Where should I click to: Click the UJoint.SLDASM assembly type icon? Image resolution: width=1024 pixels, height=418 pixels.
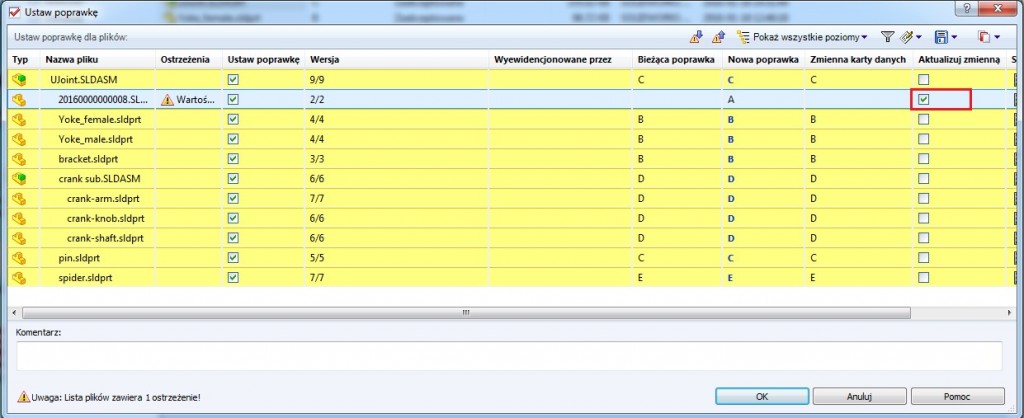point(18,79)
